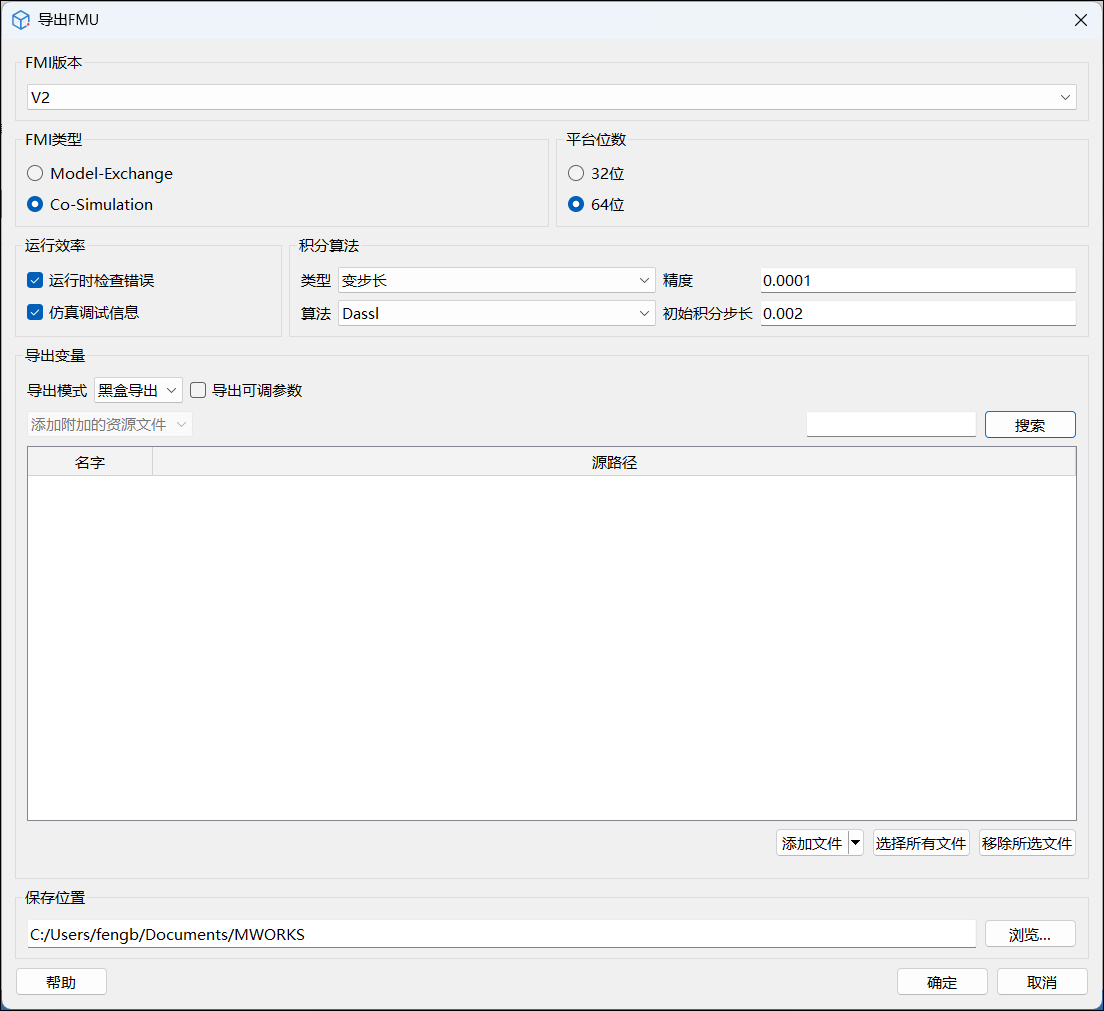Click the 初始积分步长 input field
Screen dimensions: 1104x1011
917,313
